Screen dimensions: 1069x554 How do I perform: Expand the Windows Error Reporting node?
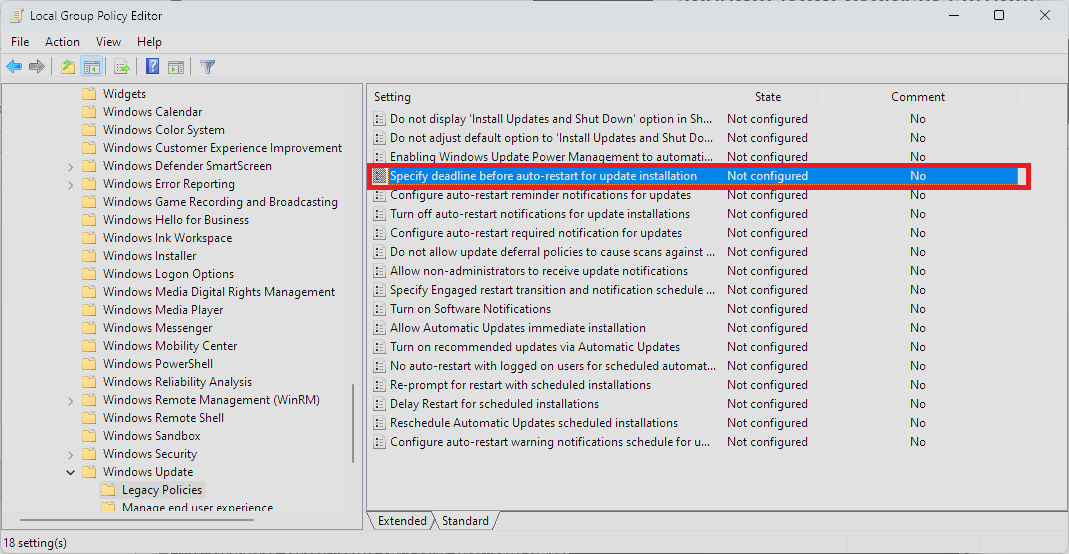(70, 184)
